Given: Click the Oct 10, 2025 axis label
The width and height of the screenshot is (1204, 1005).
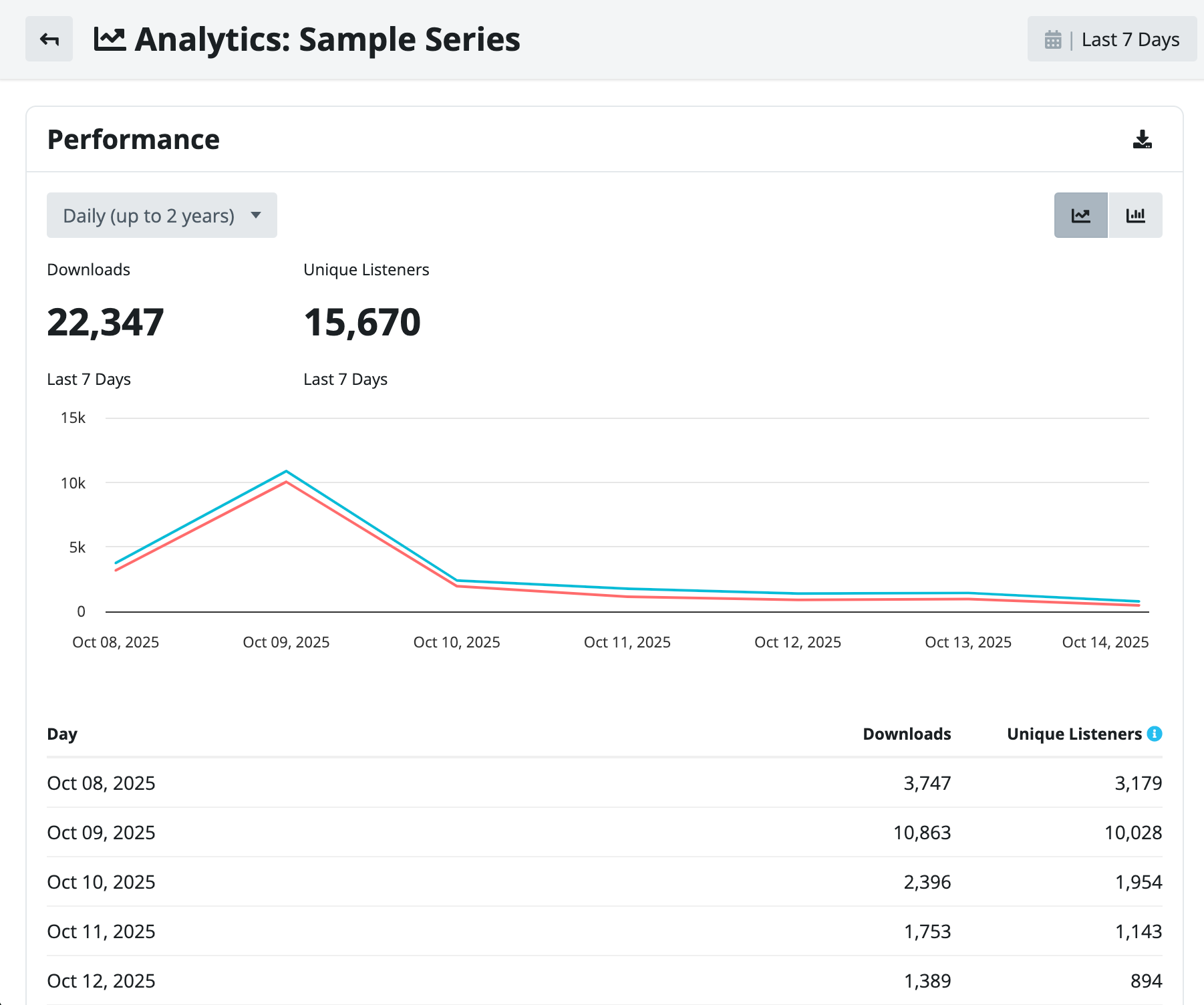Looking at the screenshot, I should coord(457,642).
